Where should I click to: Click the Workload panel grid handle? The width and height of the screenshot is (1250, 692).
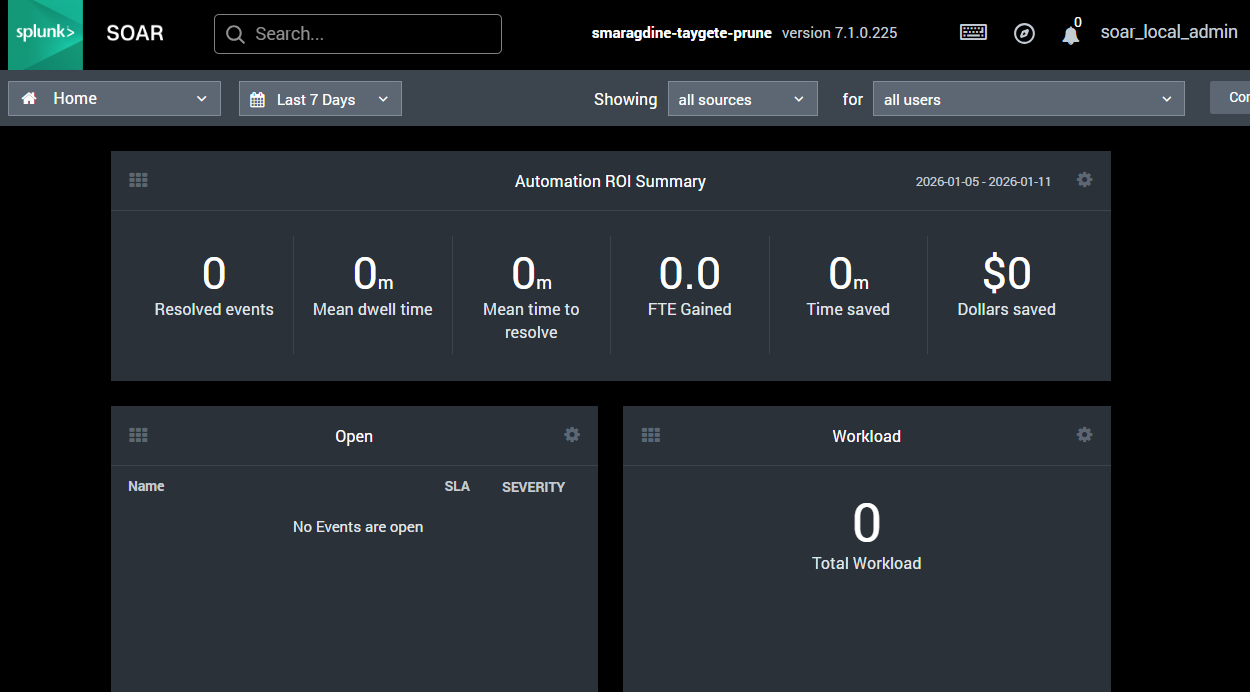(x=651, y=435)
